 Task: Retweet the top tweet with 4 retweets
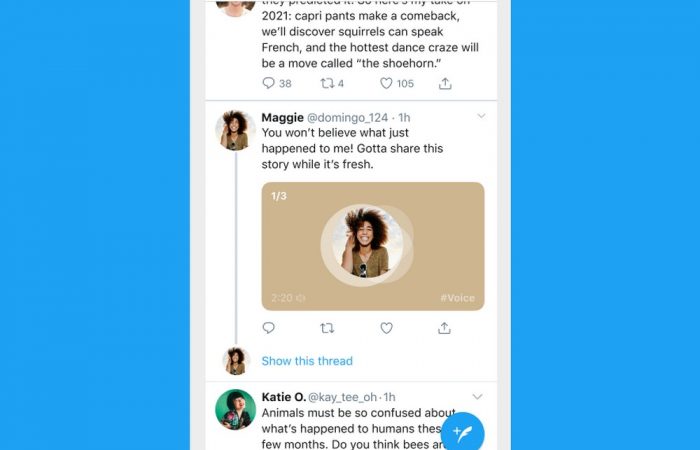tap(326, 84)
